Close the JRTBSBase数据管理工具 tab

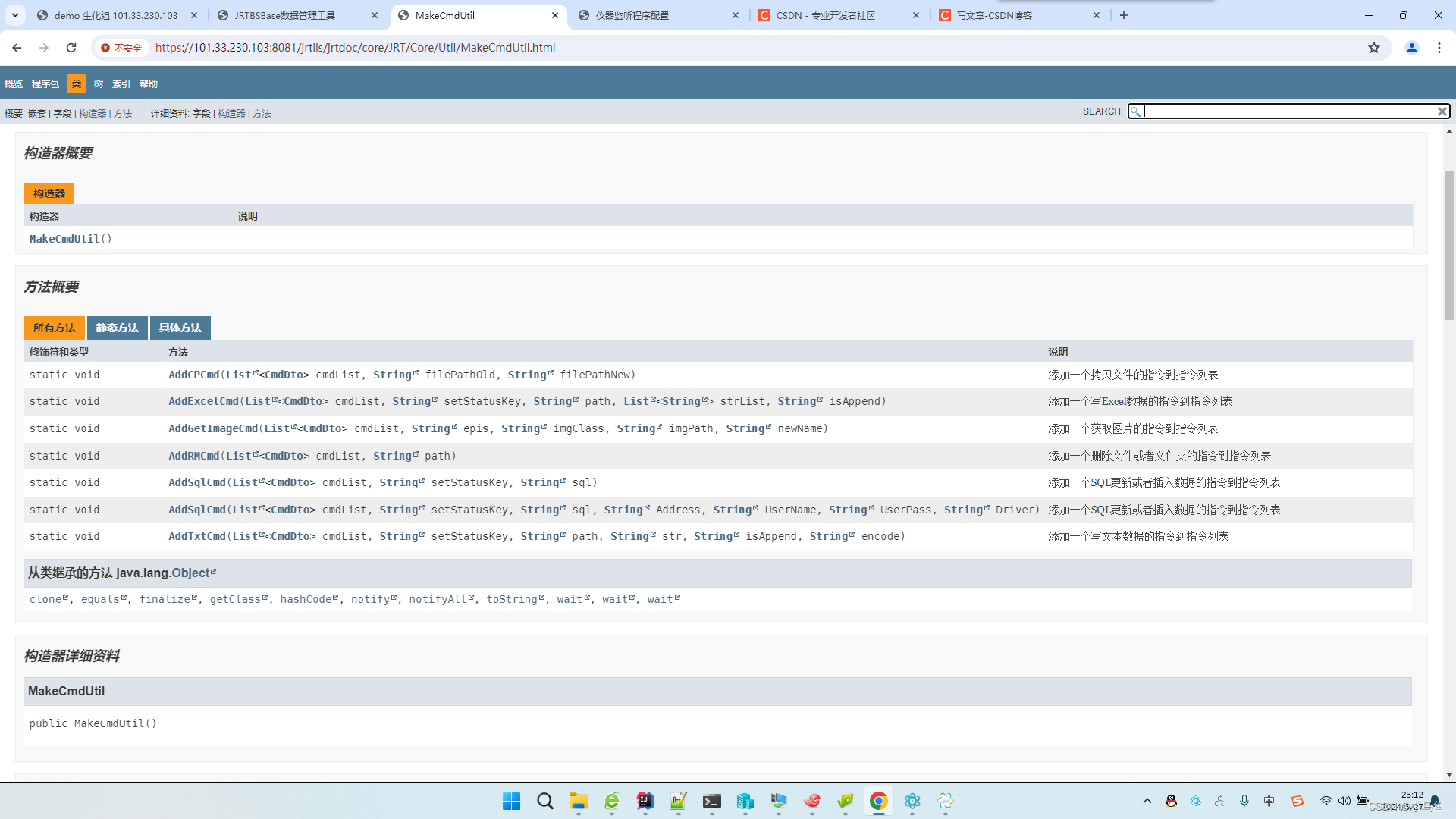[375, 15]
